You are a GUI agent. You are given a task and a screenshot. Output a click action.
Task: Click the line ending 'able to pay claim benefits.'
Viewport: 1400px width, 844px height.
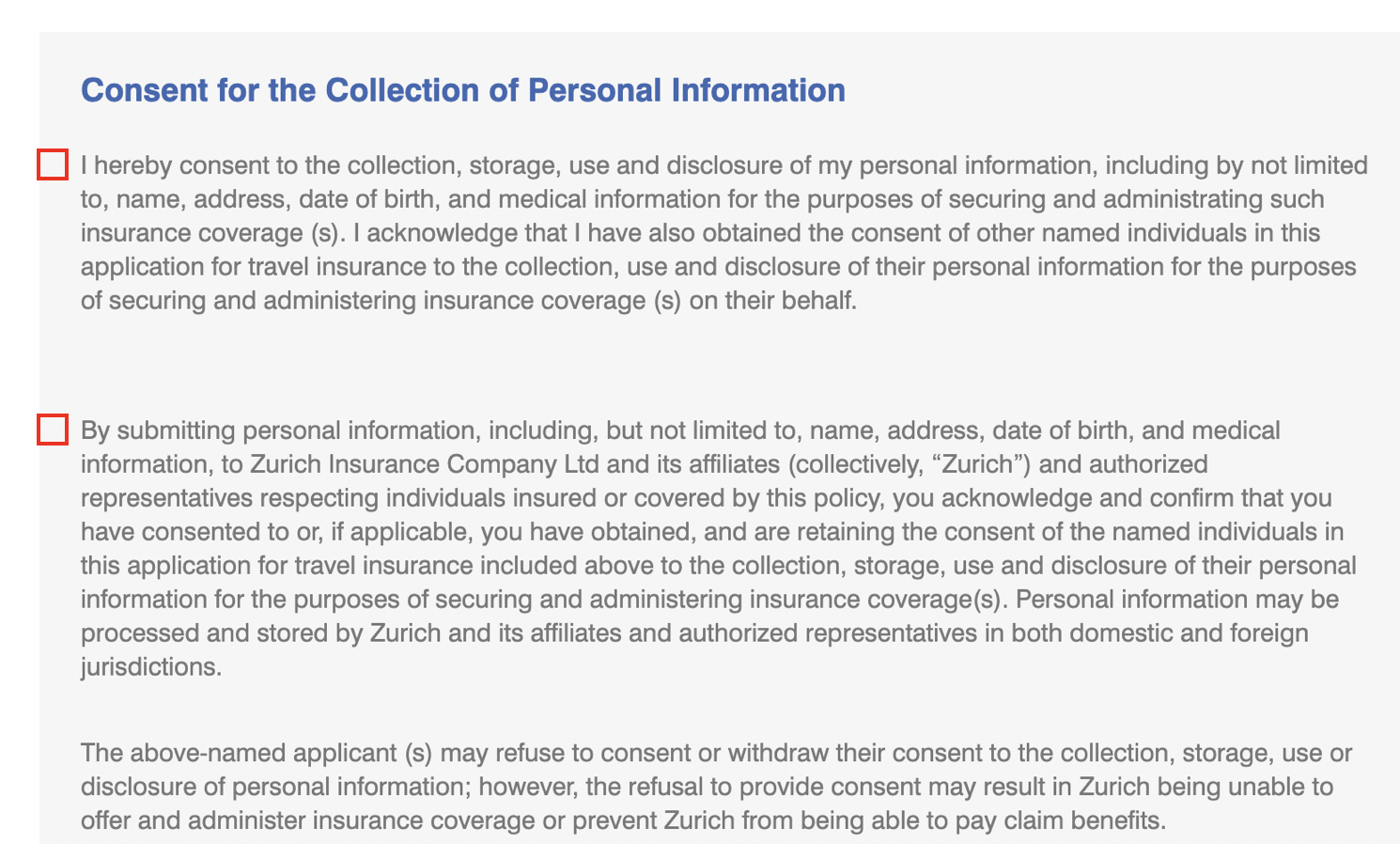tap(623, 821)
